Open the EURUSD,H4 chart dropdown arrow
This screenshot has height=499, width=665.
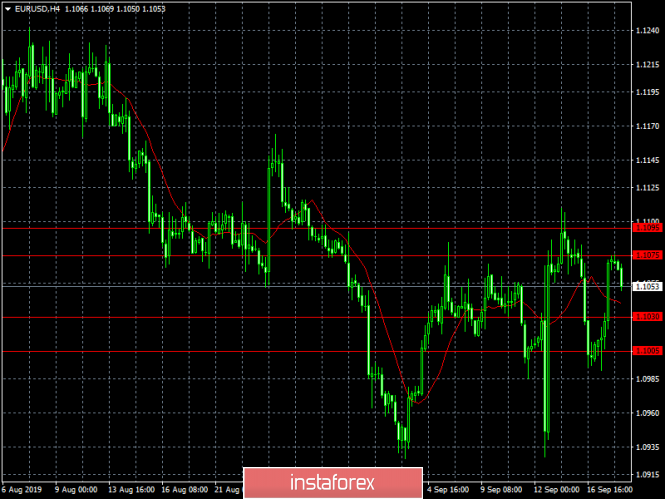(x=7, y=9)
